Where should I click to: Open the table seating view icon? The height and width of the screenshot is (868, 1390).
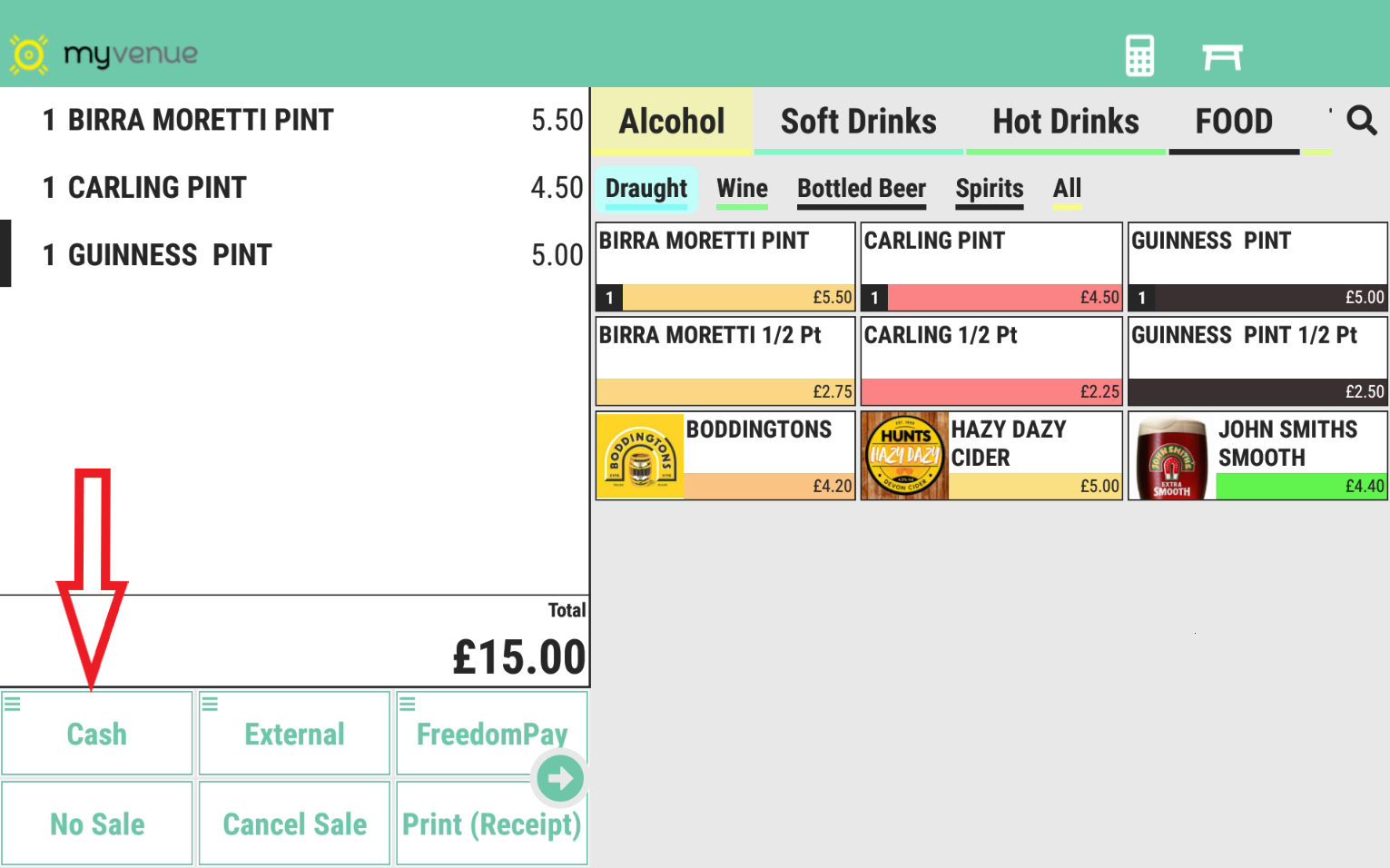point(1224,55)
